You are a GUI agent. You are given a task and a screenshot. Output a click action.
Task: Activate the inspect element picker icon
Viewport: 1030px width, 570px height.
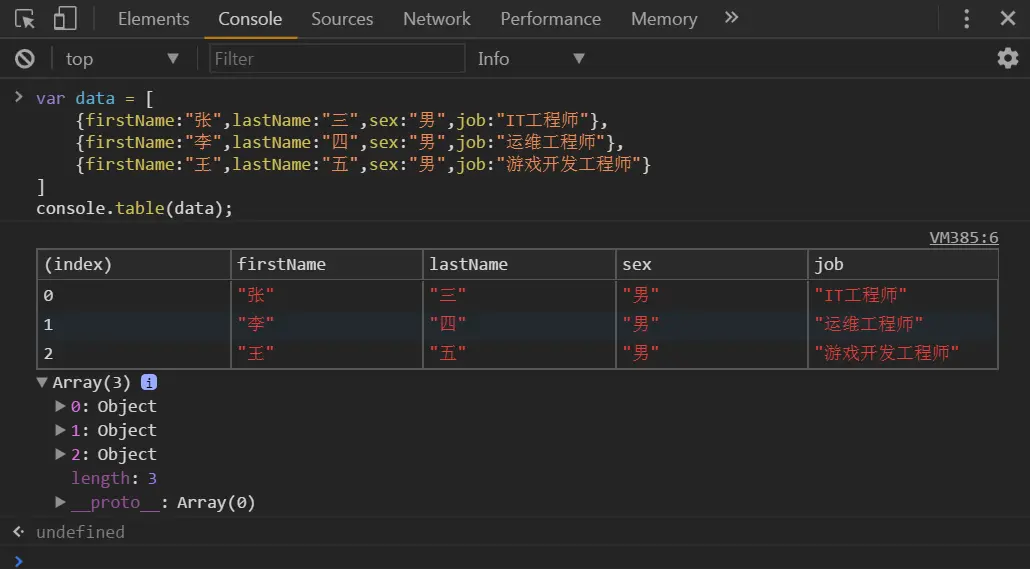[26, 19]
